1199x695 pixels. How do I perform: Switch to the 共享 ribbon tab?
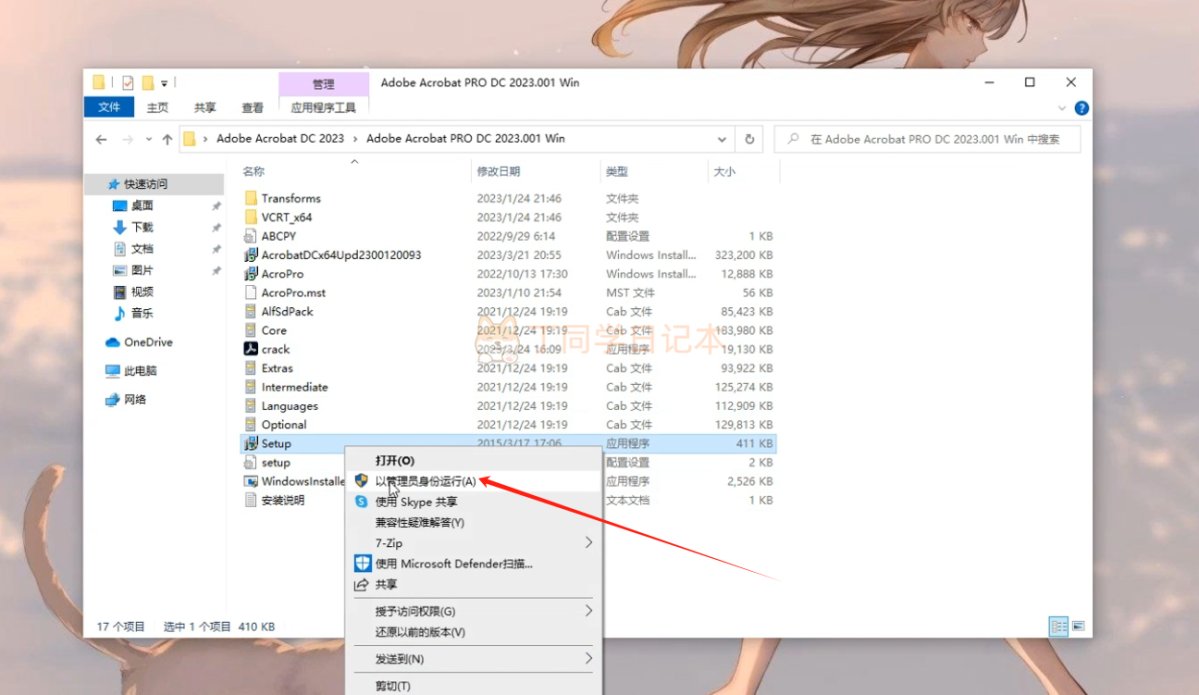point(205,108)
